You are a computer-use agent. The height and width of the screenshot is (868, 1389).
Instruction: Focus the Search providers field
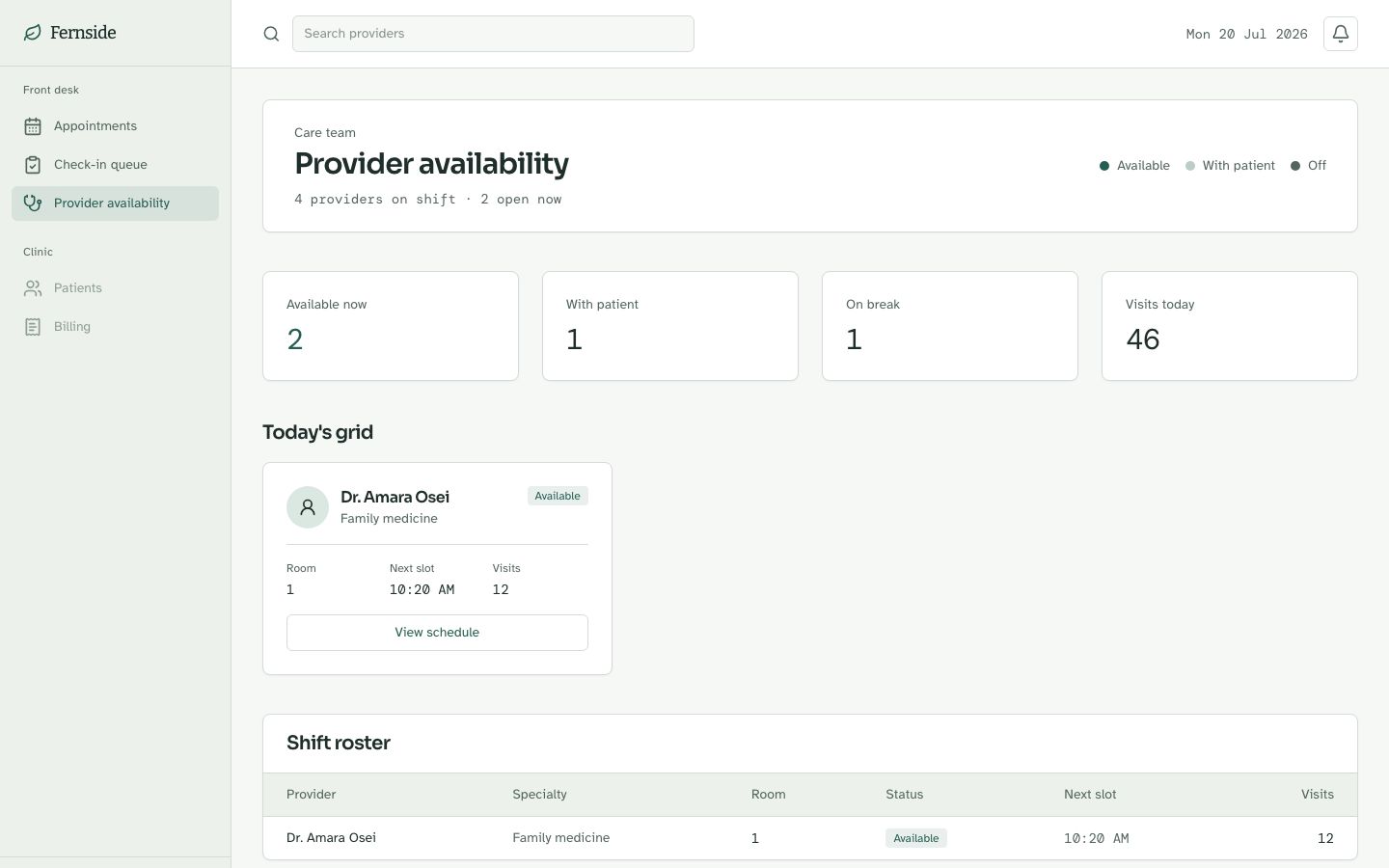tap(493, 34)
